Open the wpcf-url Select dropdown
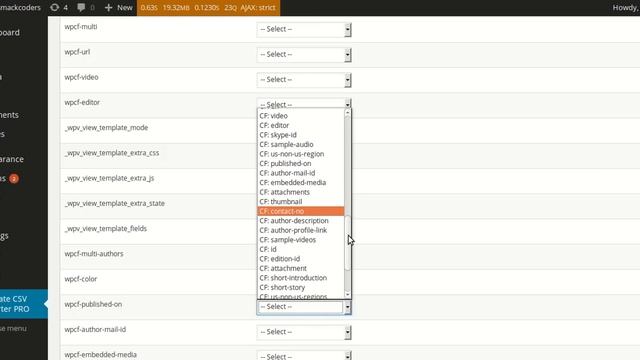Image resolution: width=640 pixels, height=360 pixels. pyautogui.click(x=304, y=55)
